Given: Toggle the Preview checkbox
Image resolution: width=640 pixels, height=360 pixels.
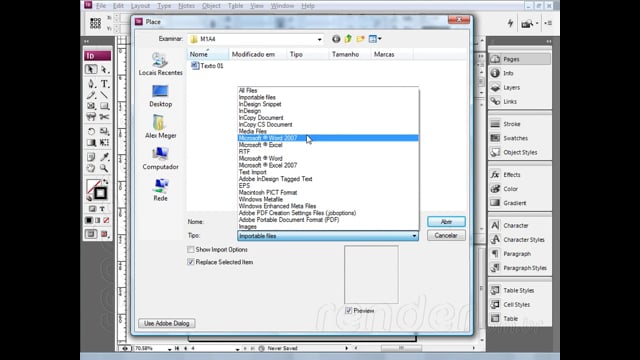Looking at the screenshot, I should tap(348, 311).
